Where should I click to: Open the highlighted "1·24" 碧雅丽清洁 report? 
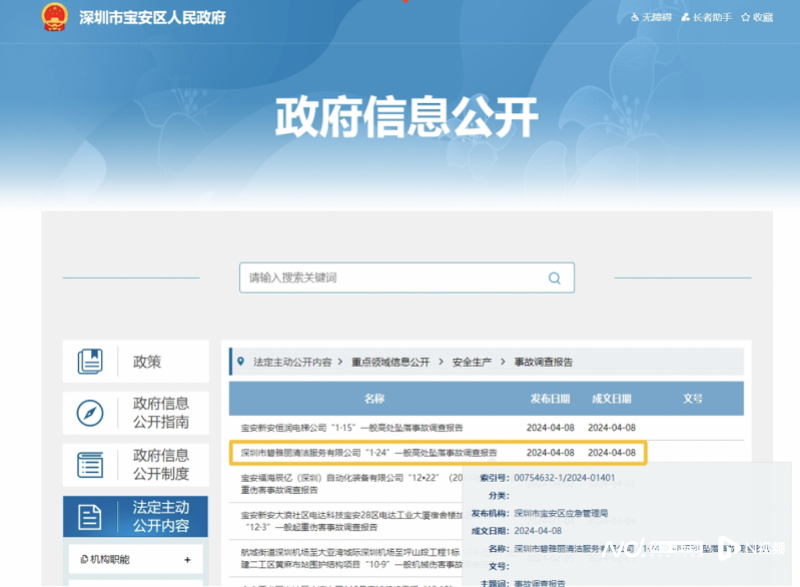pos(368,453)
